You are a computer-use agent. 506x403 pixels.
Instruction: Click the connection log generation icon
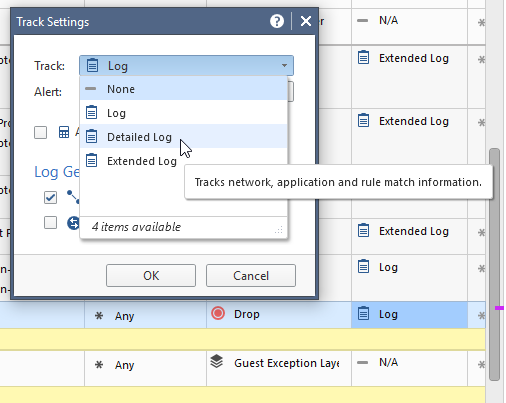point(73,197)
